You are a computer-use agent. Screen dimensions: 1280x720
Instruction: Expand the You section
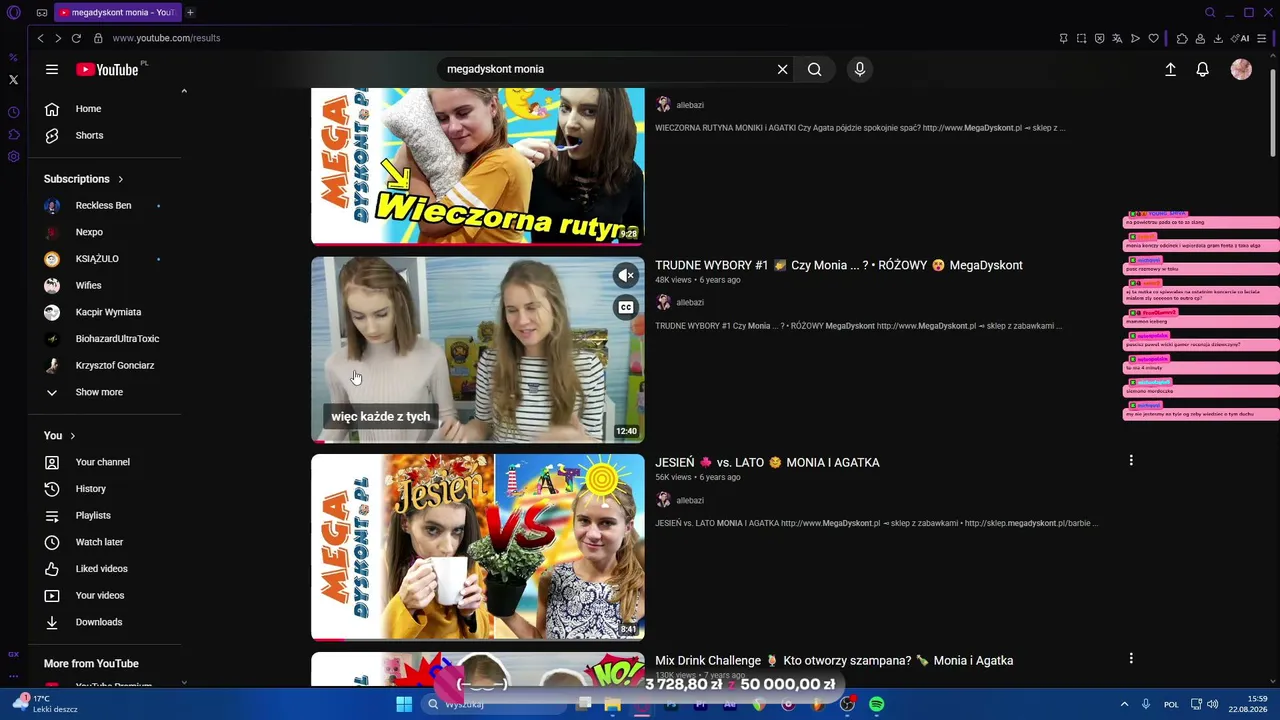click(x=60, y=436)
